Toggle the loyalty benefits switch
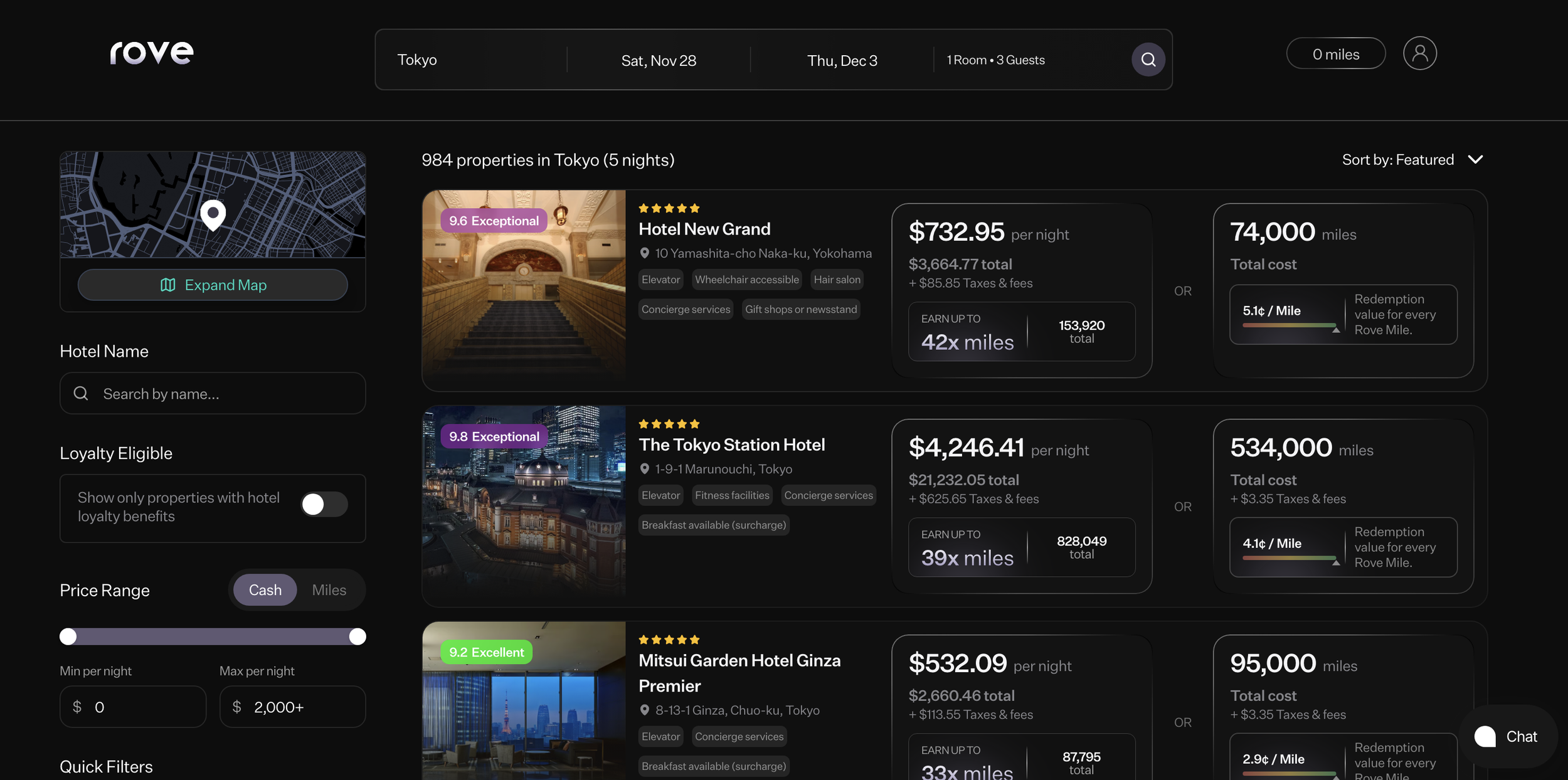 [x=324, y=504]
